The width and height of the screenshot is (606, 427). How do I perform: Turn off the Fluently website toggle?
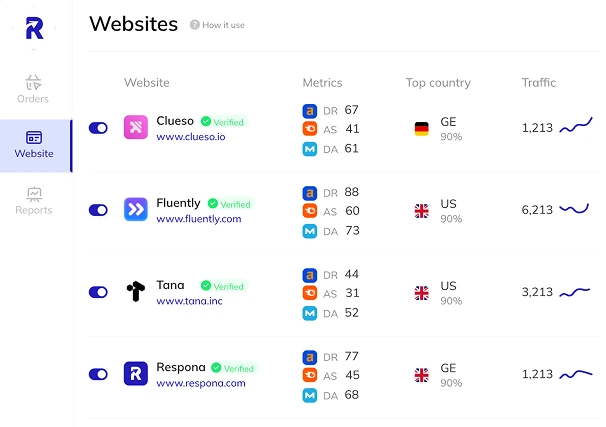[98, 210]
